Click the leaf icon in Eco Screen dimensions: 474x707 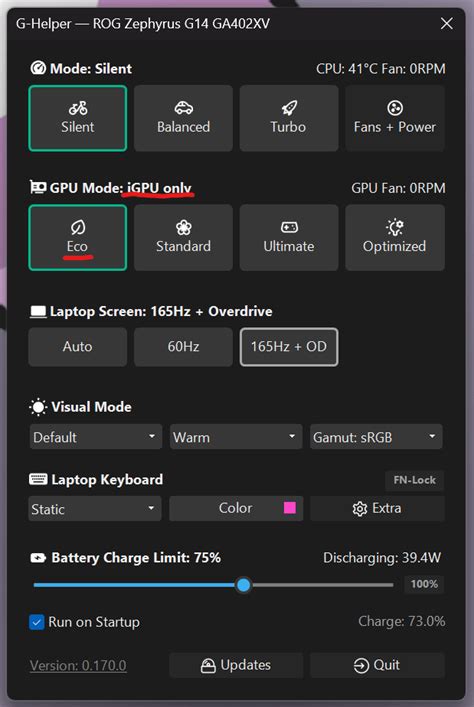pyautogui.click(x=78, y=228)
